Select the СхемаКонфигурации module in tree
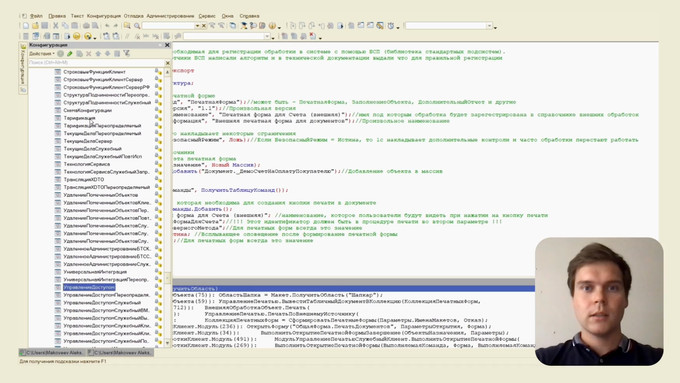The image size is (680, 383). [88, 110]
